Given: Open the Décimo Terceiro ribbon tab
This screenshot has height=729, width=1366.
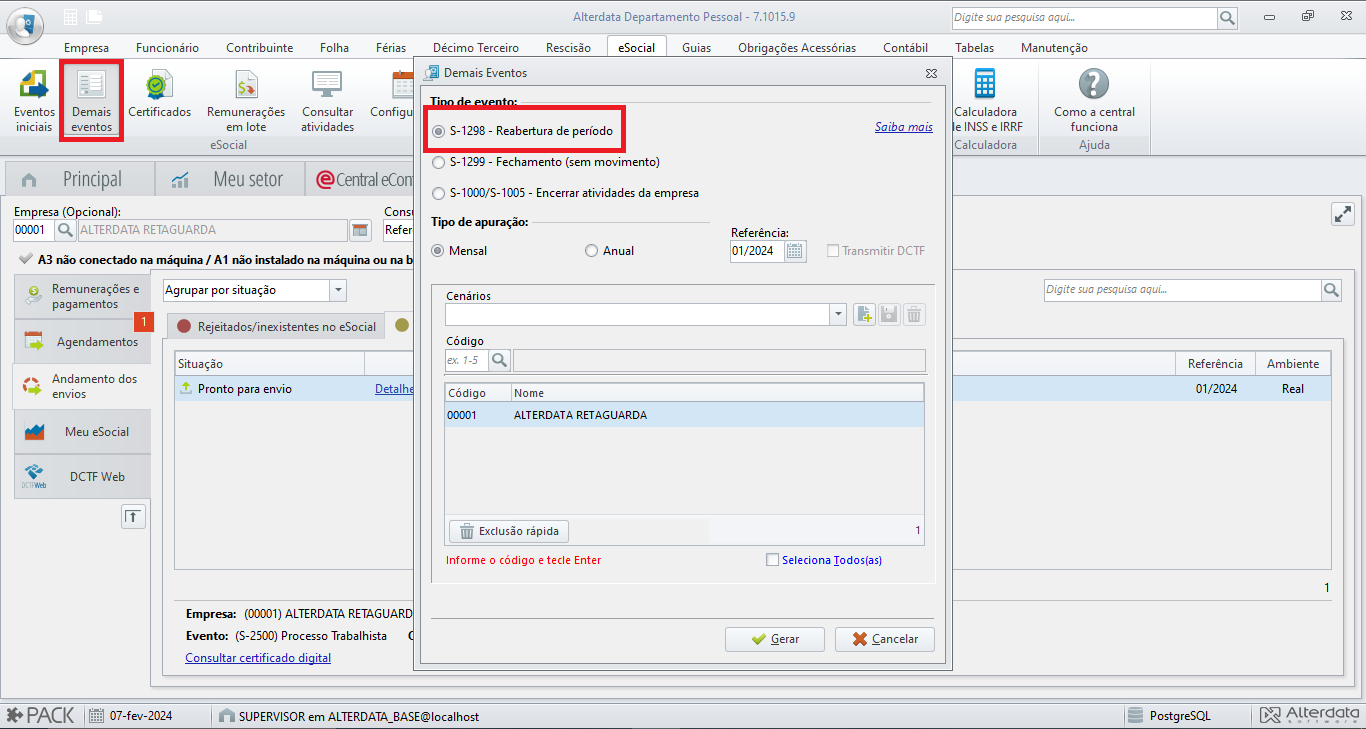Looking at the screenshot, I should click(x=476, y=47).
